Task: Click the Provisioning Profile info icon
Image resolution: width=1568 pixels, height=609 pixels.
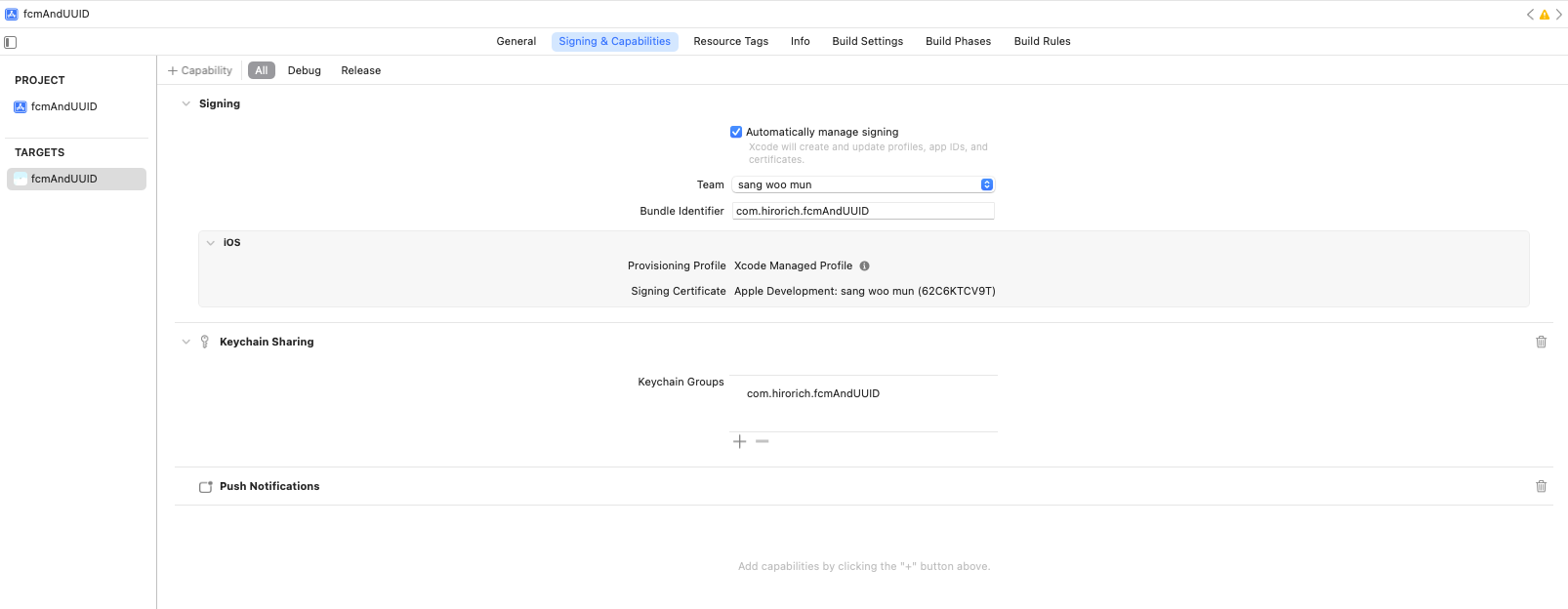Action: click(x=864, y=265)
